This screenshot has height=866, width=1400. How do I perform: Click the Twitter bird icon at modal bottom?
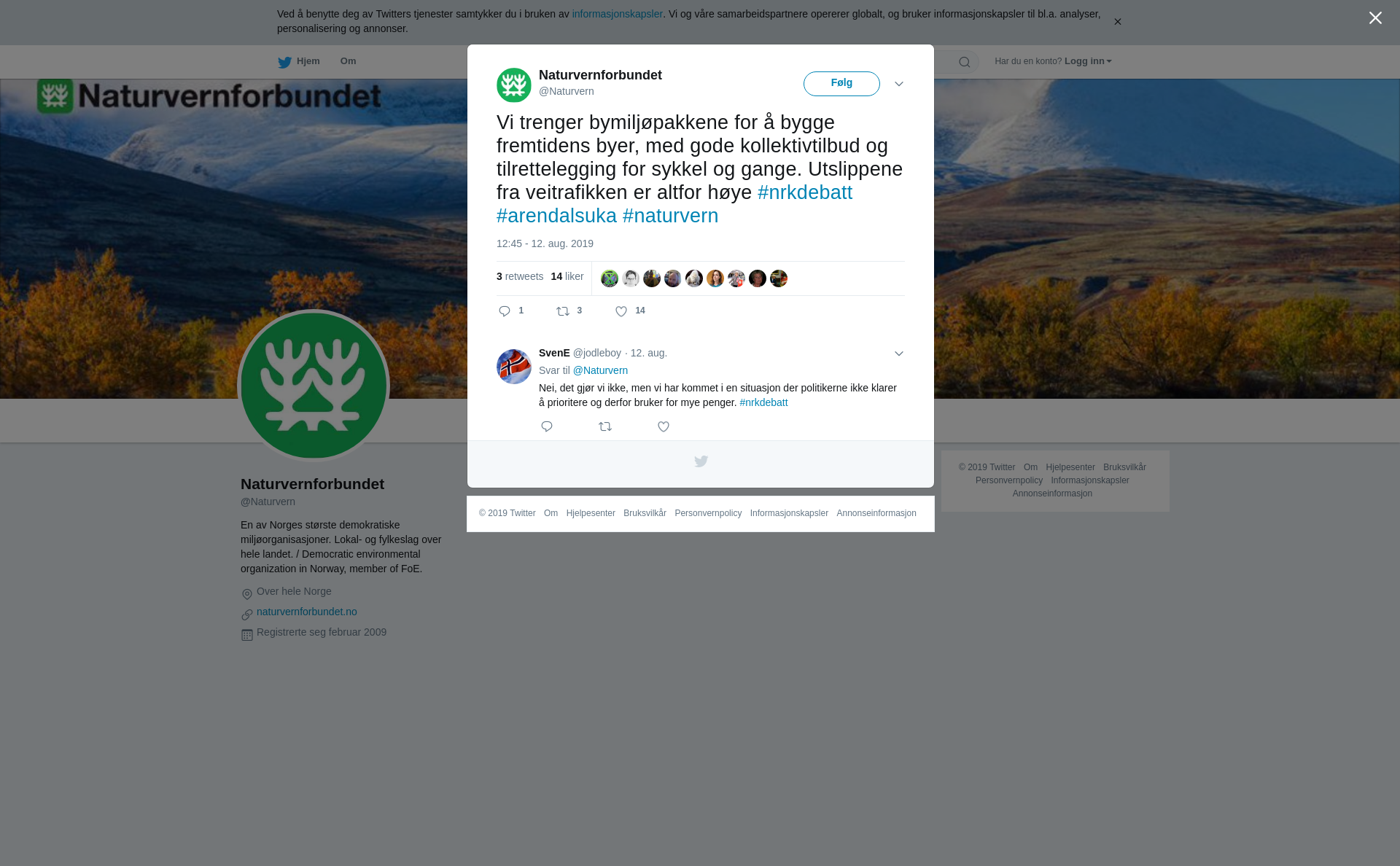coord(701,461)
